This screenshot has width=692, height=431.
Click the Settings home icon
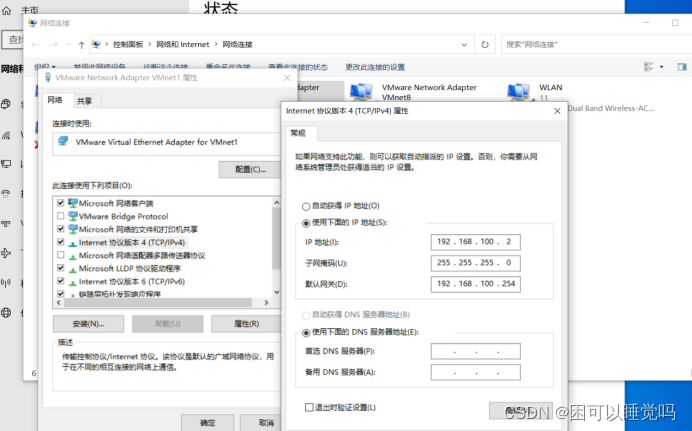(7, 10)
